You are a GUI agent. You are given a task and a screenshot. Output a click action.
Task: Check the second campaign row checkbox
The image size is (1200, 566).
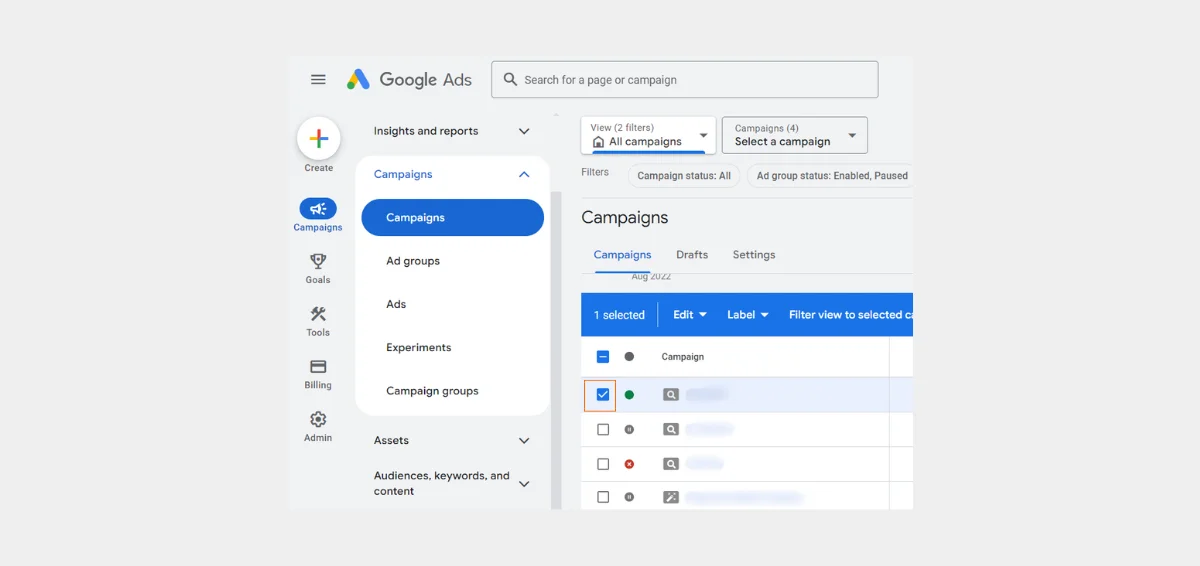tap(603, 429)
